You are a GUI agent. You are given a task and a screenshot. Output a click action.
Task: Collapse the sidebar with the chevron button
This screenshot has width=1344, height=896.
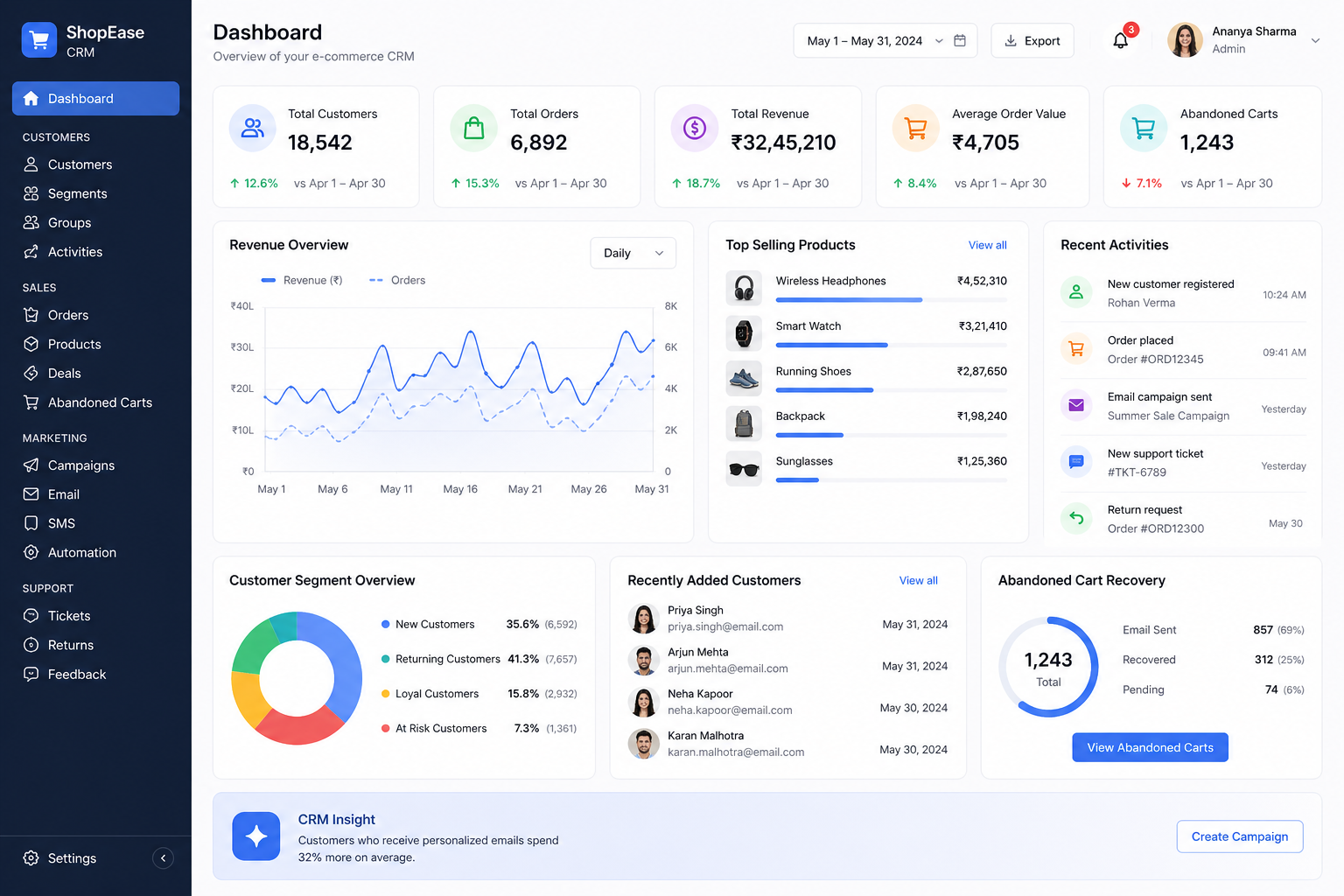click(164, 857)
